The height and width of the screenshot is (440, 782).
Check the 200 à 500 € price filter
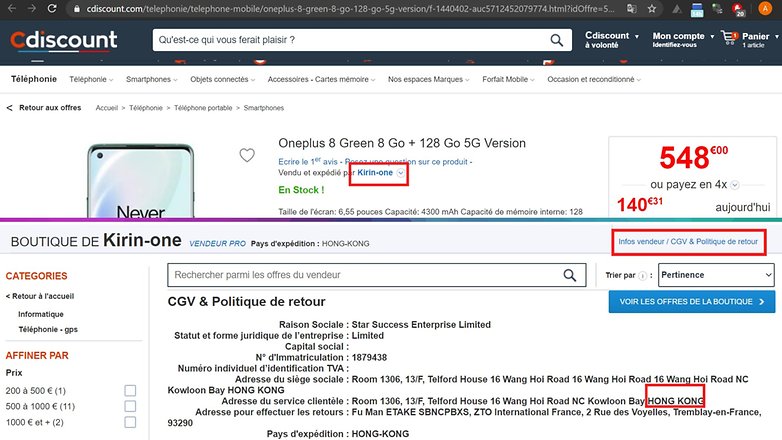coord(130,391)
